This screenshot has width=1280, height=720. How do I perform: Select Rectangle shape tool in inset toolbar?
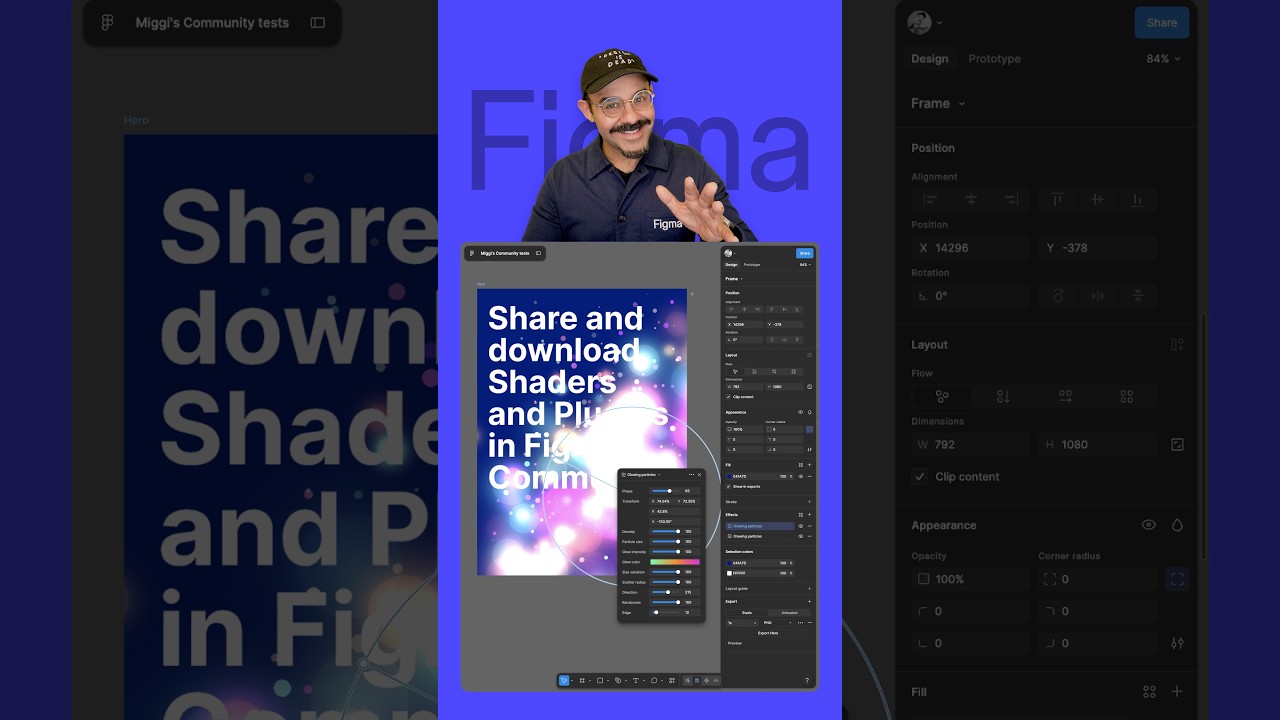pos(600,680)
